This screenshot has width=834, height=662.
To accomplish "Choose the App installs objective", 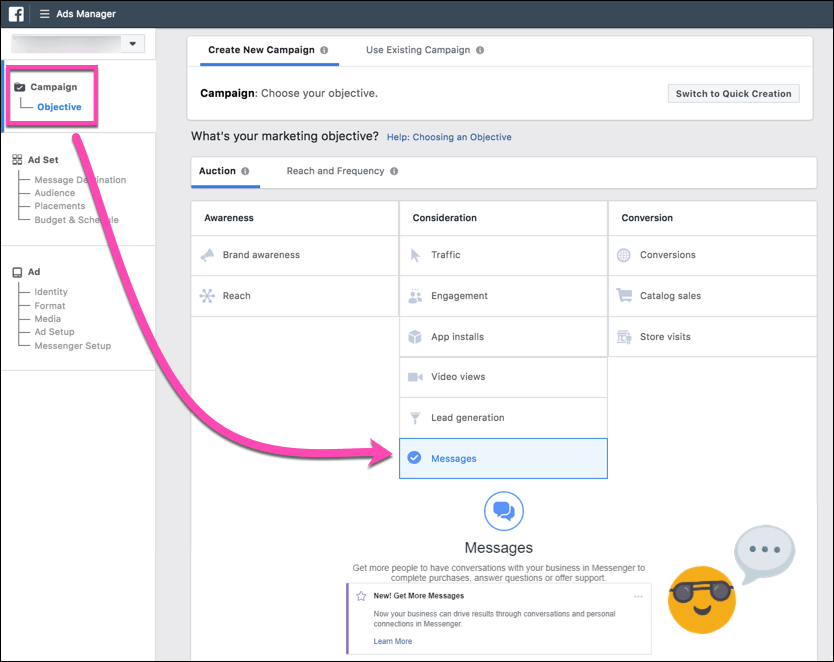I will [503, 337].
